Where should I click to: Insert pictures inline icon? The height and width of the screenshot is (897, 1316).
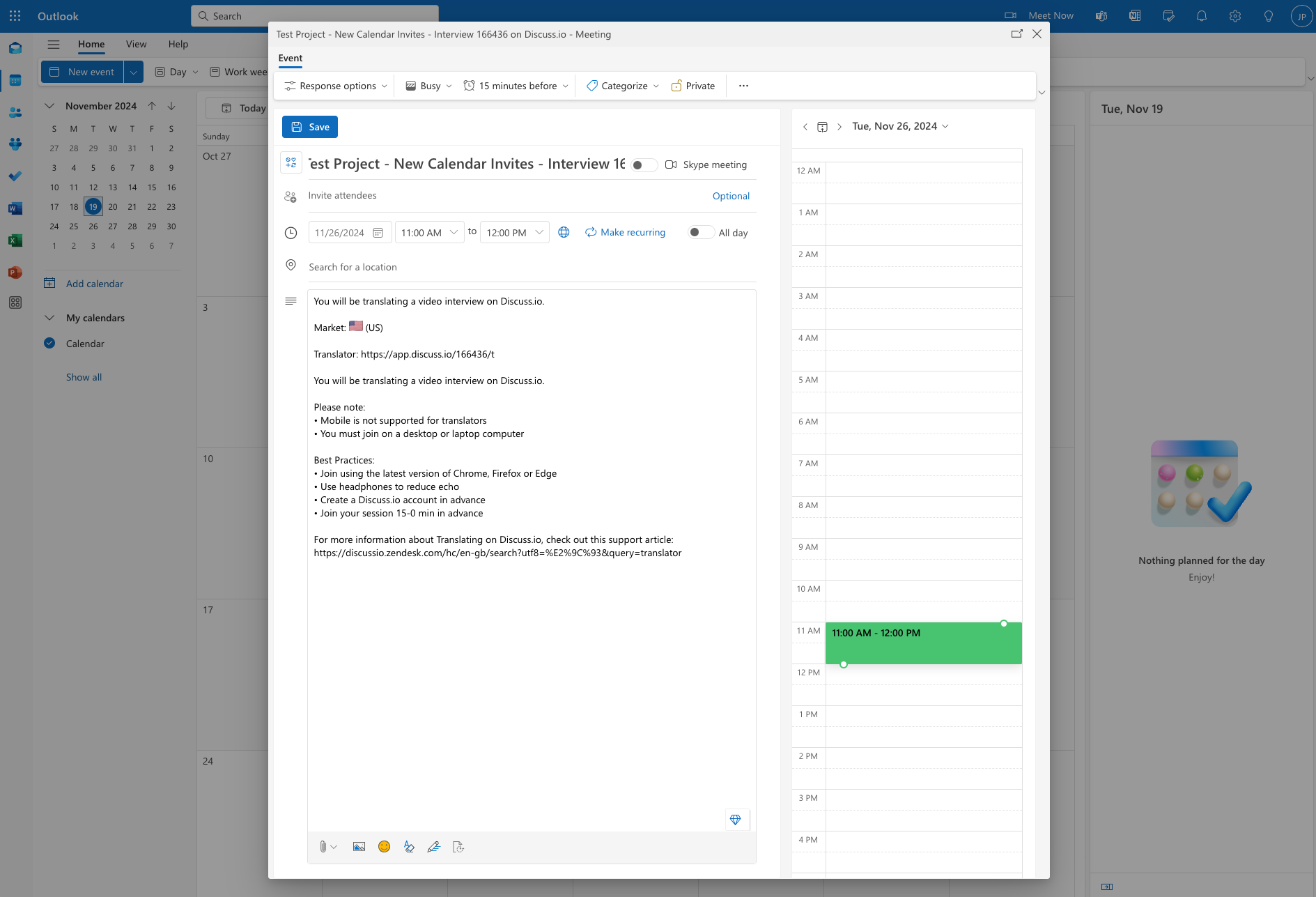pos(359,847)
